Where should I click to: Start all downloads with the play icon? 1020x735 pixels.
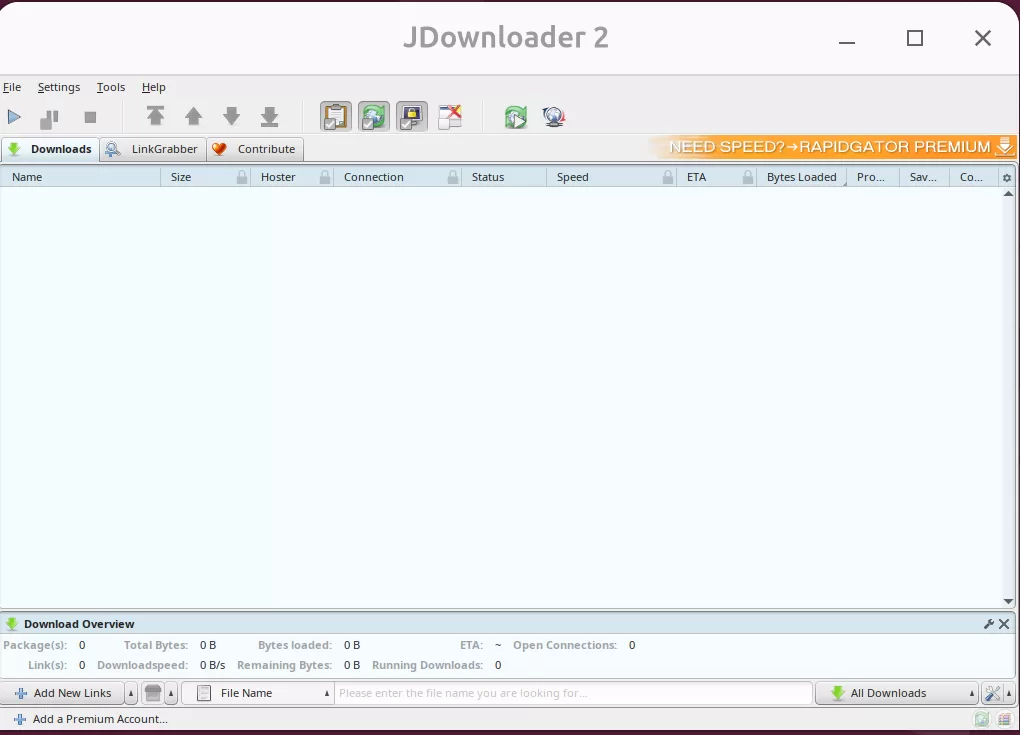(14, 118)
